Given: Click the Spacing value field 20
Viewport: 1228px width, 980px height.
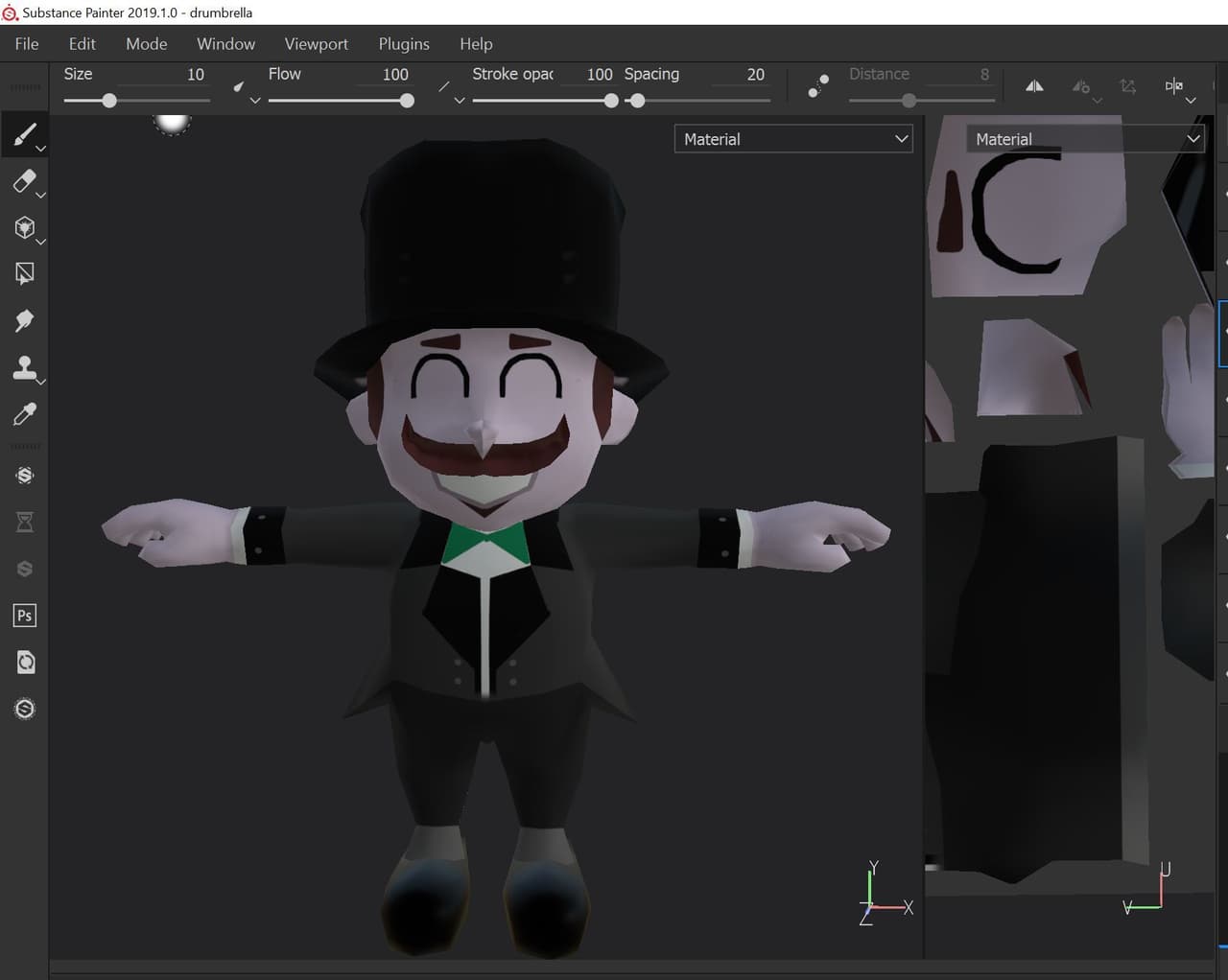Looking at the screenshot, I should click(x=756, y=74).
